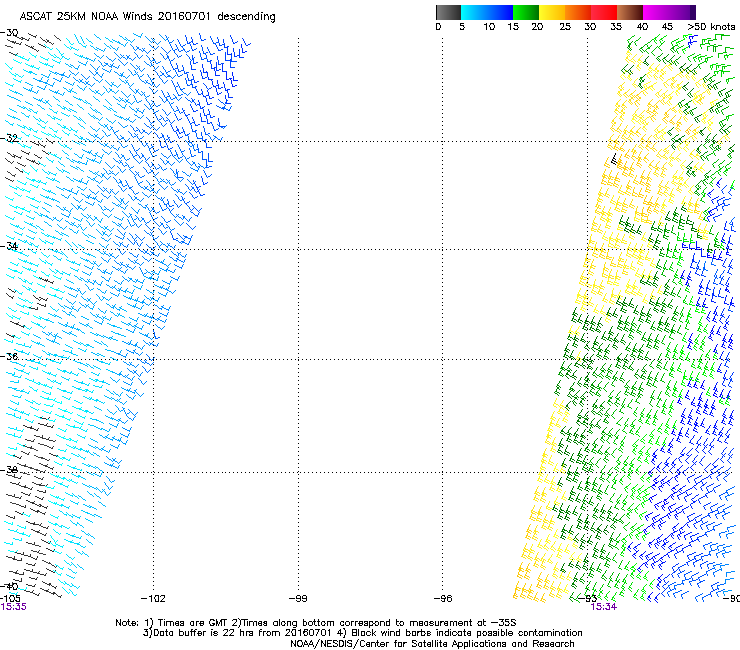
Task: Click the '-40' latitude axis label
Action: coord(9,586)
